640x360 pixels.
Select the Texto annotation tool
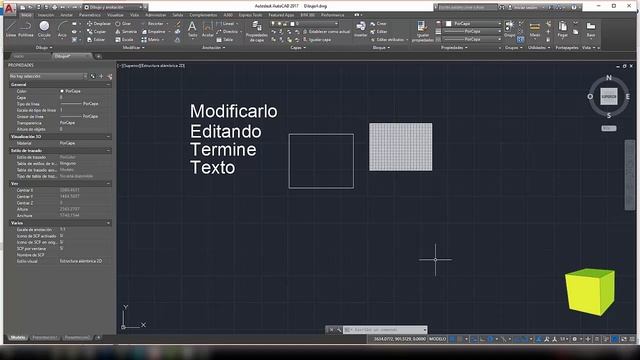pyautogui.click(x=192, y=29)
